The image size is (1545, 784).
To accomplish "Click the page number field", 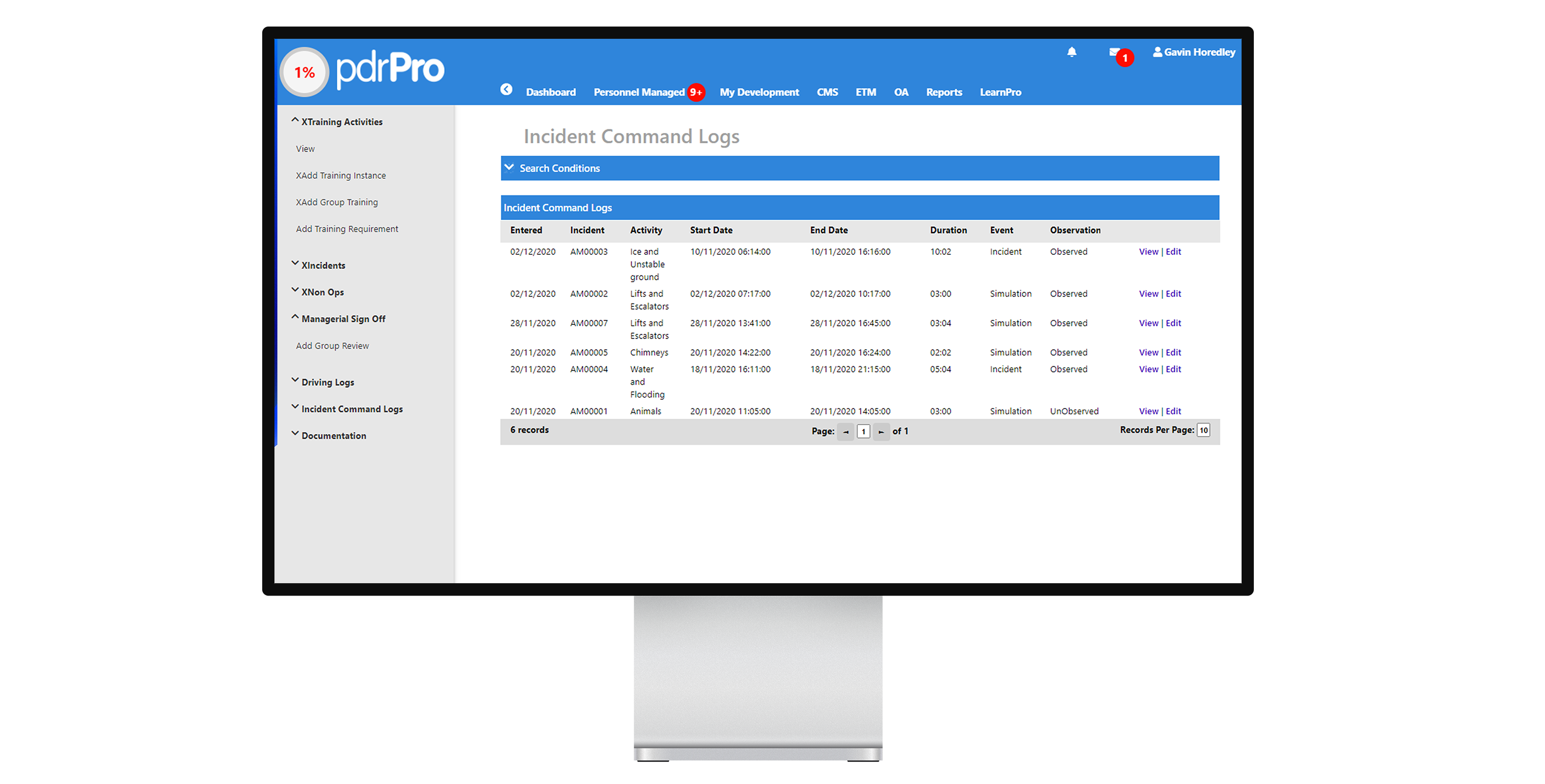I will click(x=863, y=432).
